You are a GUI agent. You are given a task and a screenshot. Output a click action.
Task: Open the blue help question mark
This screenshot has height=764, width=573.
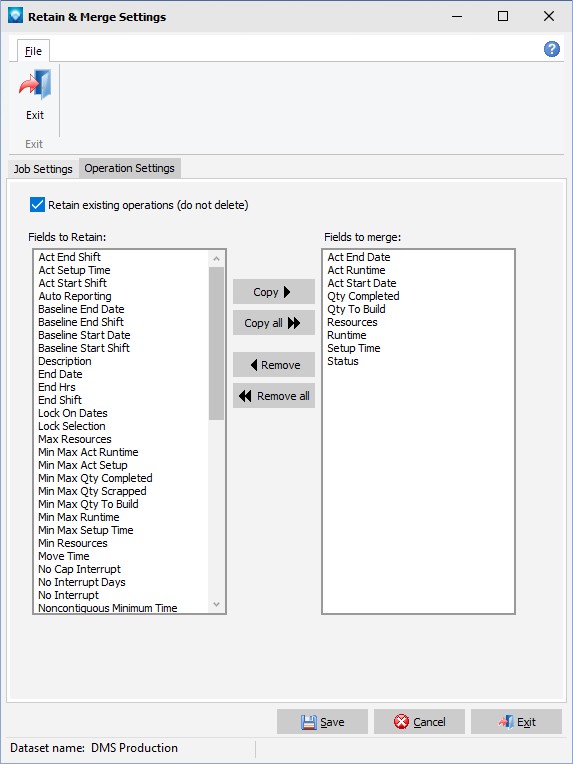[x=552, y=49]
